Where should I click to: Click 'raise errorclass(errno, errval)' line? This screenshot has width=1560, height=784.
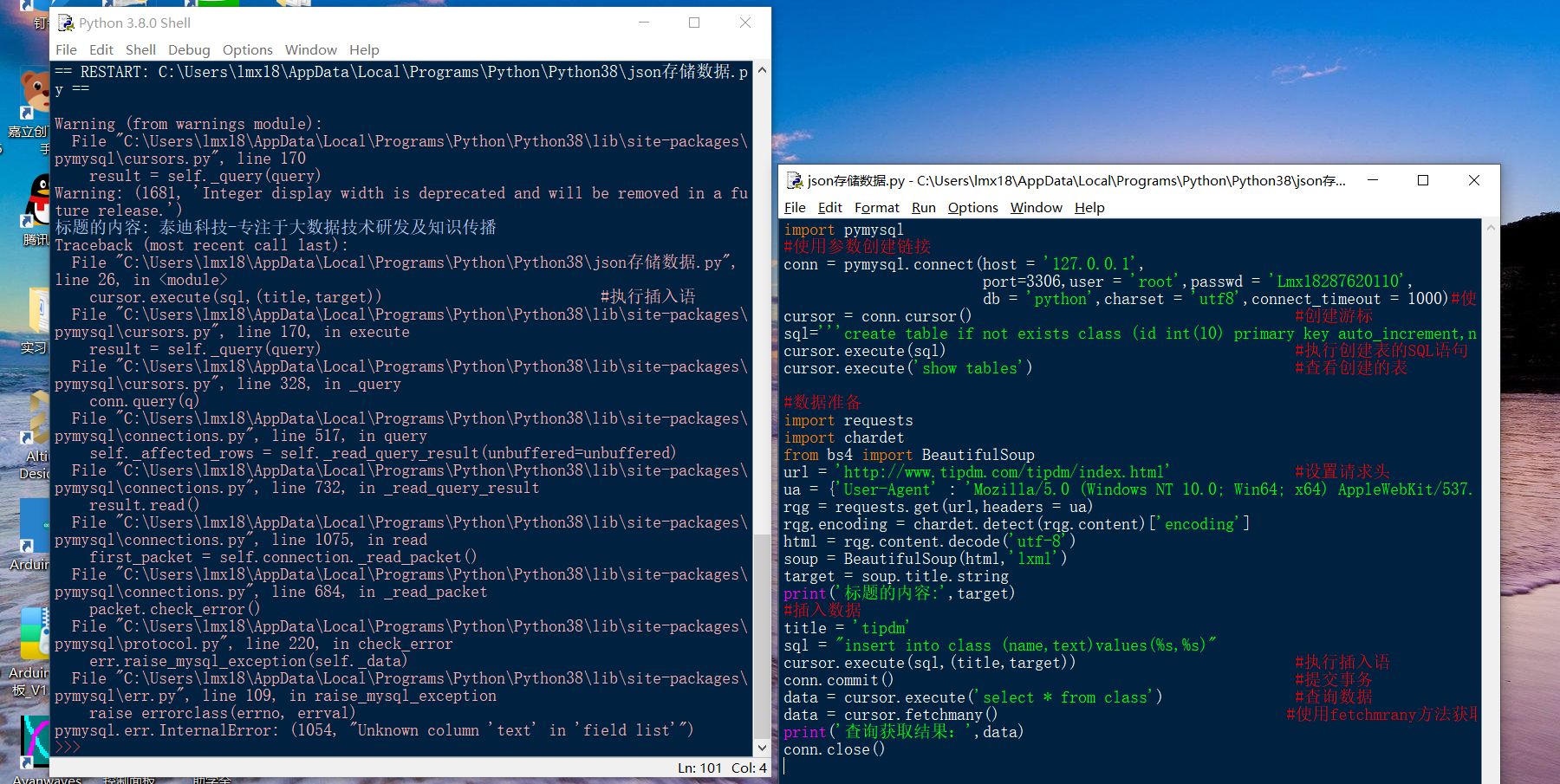point(222,713)
